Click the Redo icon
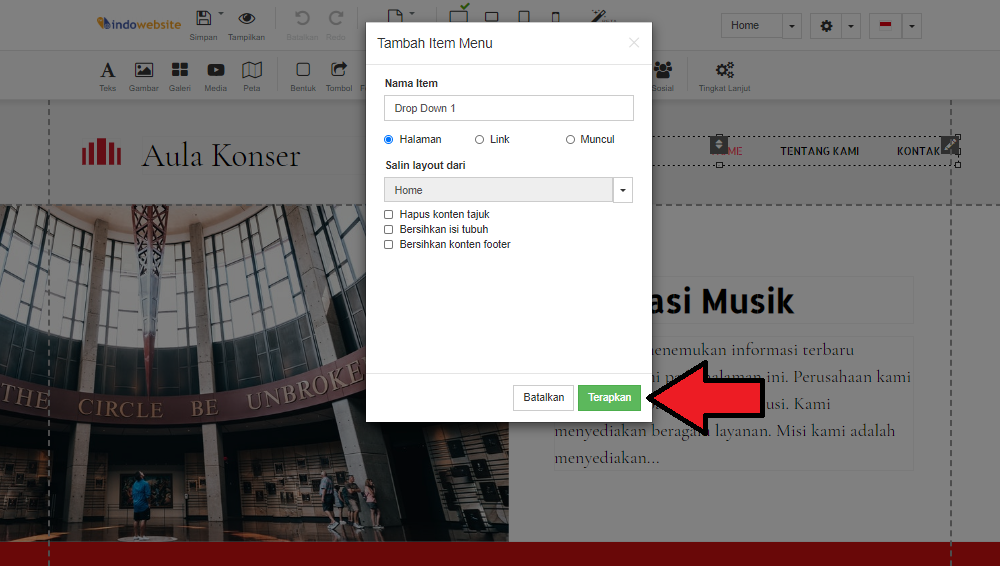The image size is (1000, 566). [x=336, y=18]
